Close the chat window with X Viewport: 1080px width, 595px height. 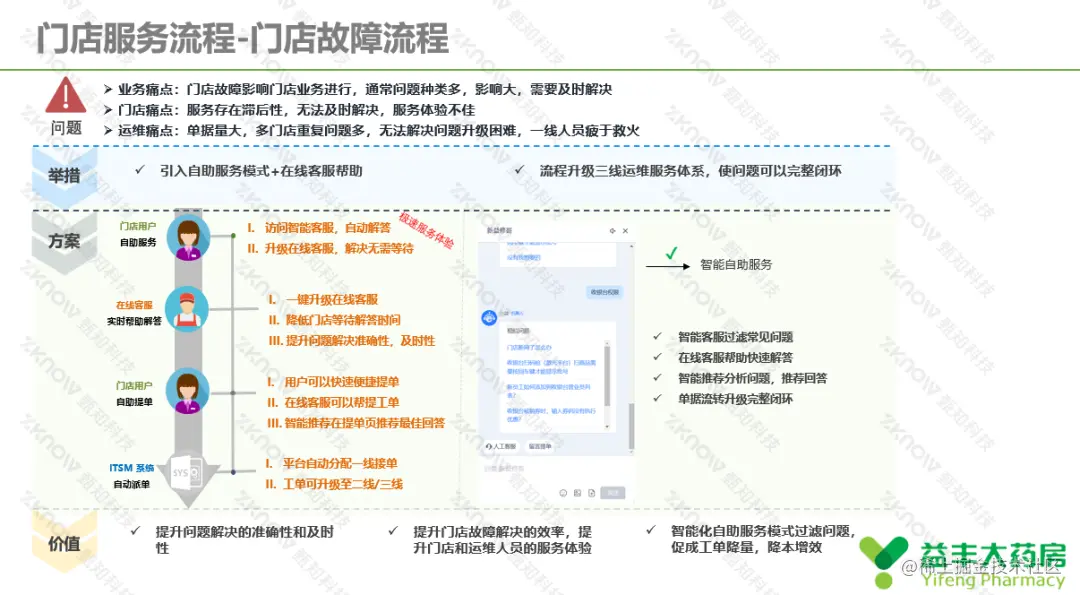(x=625, y=231)
